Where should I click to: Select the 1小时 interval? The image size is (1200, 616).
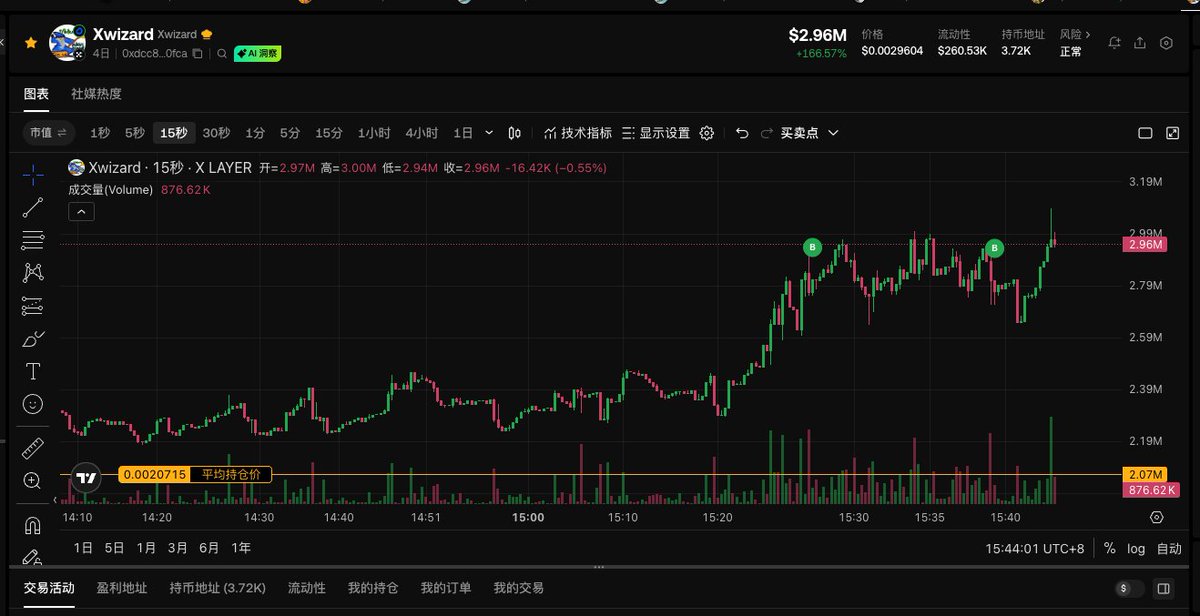(x=374, y=133)
